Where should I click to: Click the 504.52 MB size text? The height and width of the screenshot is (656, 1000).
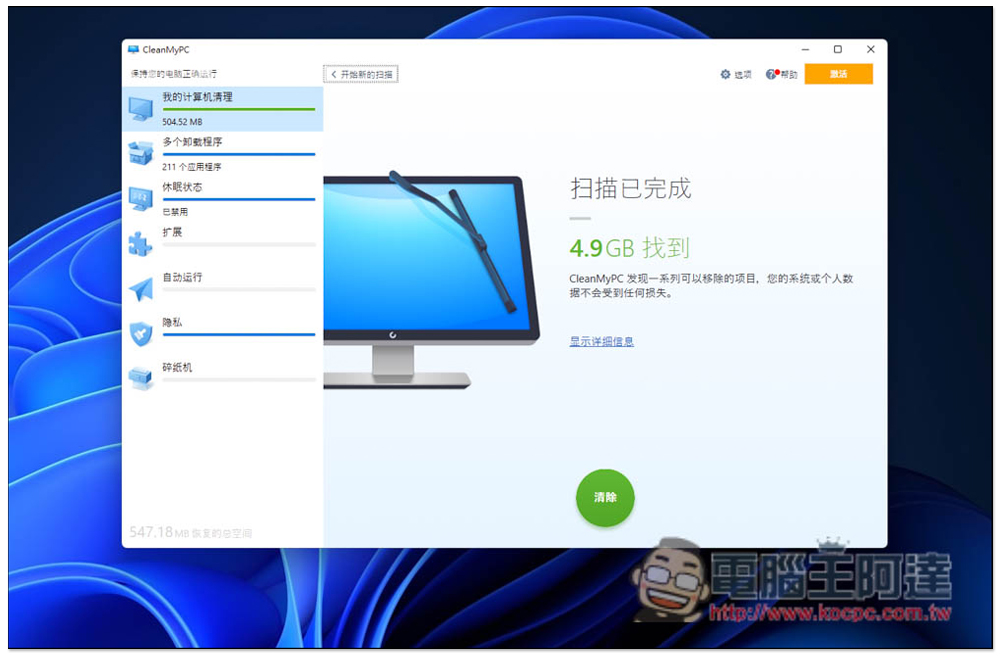(182, 122)
